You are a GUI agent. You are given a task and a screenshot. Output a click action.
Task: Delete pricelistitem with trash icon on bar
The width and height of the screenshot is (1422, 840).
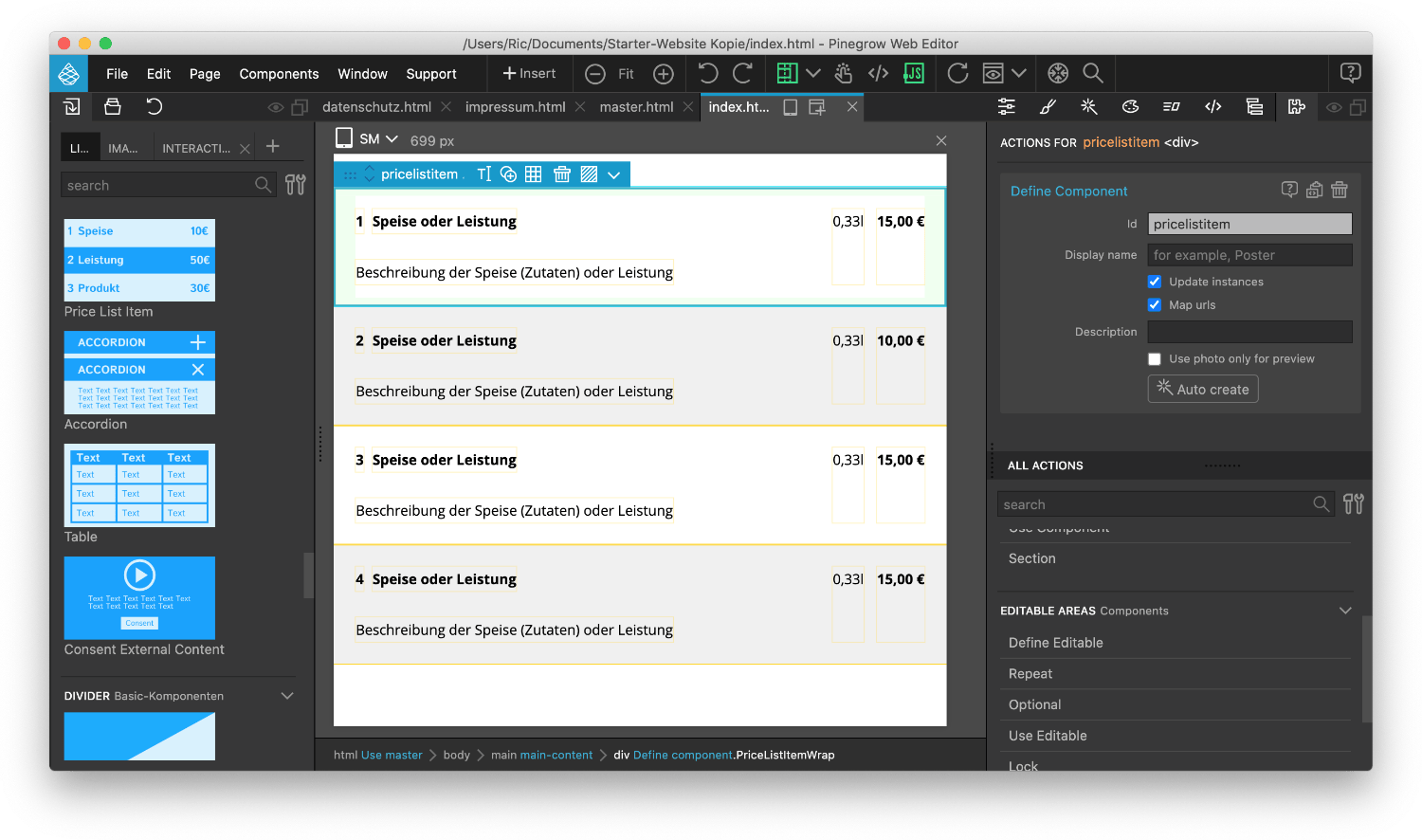(562, 174)
